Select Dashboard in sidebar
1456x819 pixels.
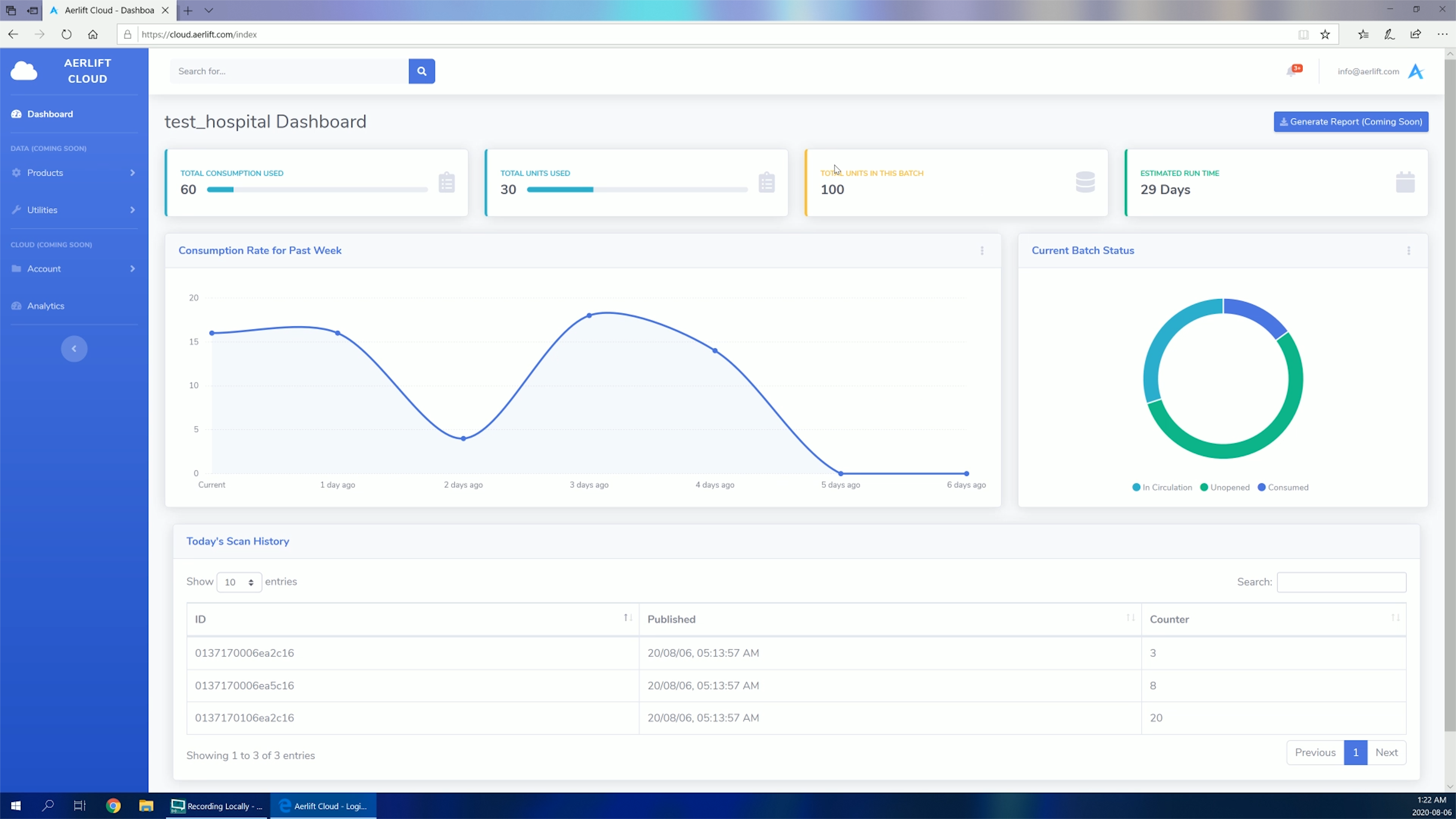pyautogui.click(x=50, y=114)
